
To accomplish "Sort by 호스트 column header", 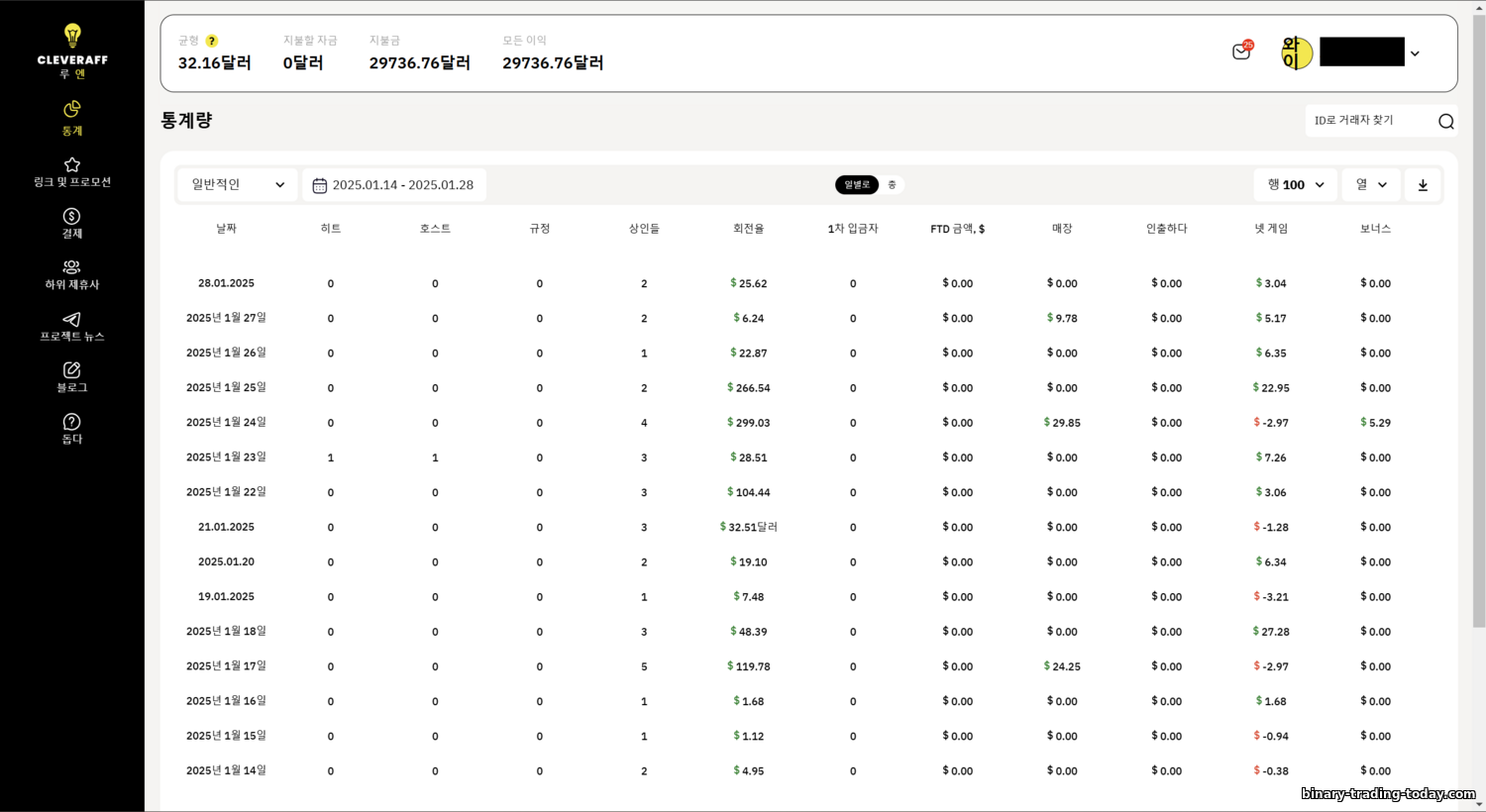I will [435, 229].
